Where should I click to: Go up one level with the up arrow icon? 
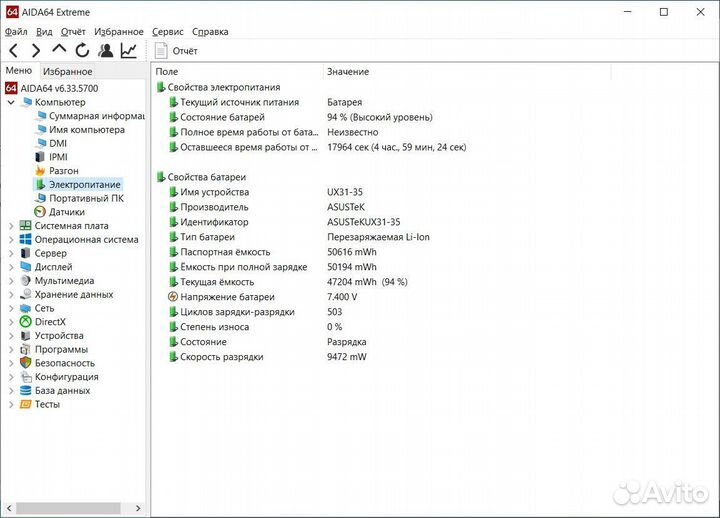pyautogui.click(x=59, y=49)
